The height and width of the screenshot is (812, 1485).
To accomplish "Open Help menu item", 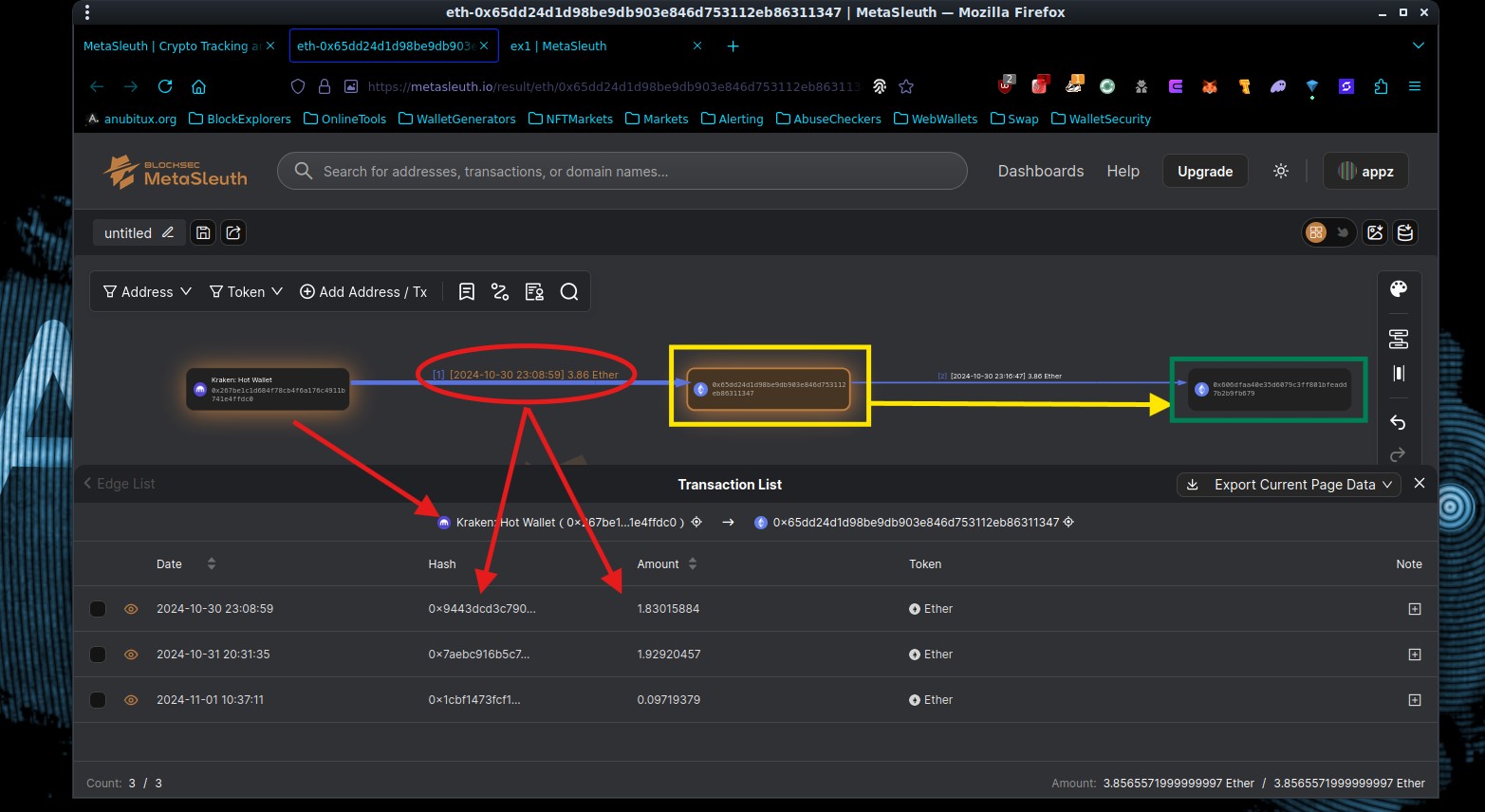I will coord(1123,171).
